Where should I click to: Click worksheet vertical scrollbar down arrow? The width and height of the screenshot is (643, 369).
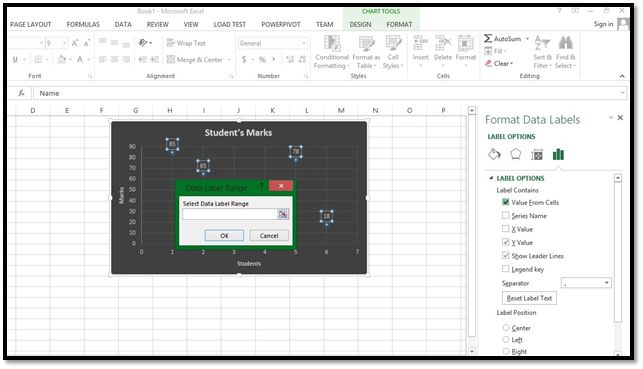coord(472,351)
